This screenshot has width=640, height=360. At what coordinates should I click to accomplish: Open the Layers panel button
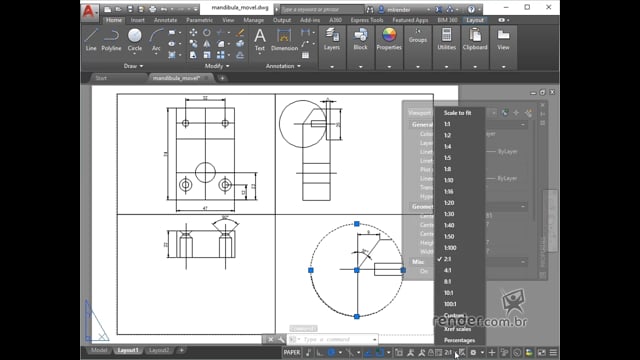331,40
